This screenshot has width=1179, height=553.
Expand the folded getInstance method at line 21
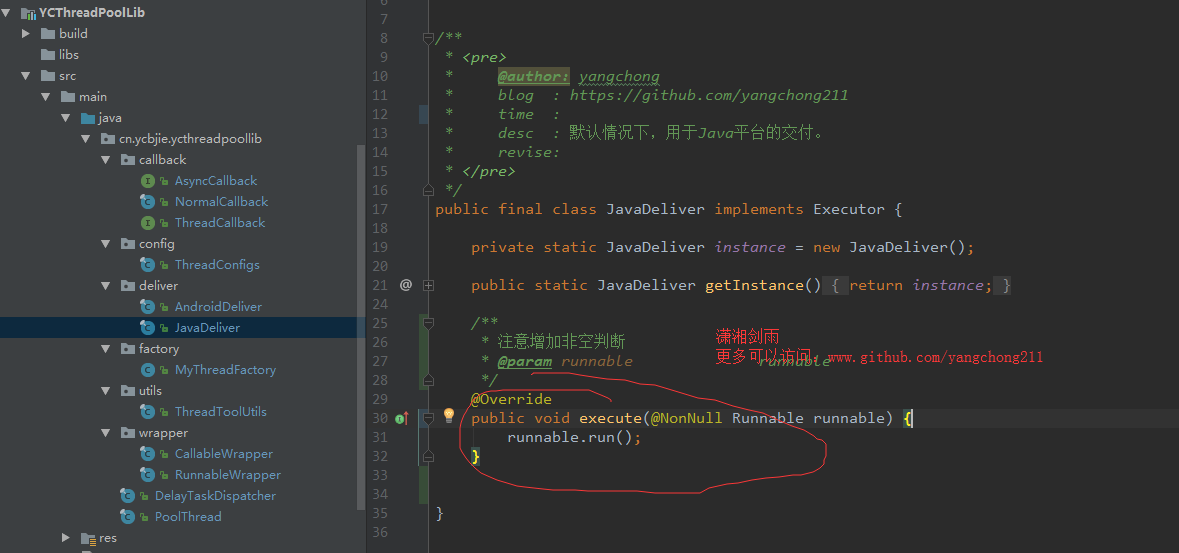(429, 286)
